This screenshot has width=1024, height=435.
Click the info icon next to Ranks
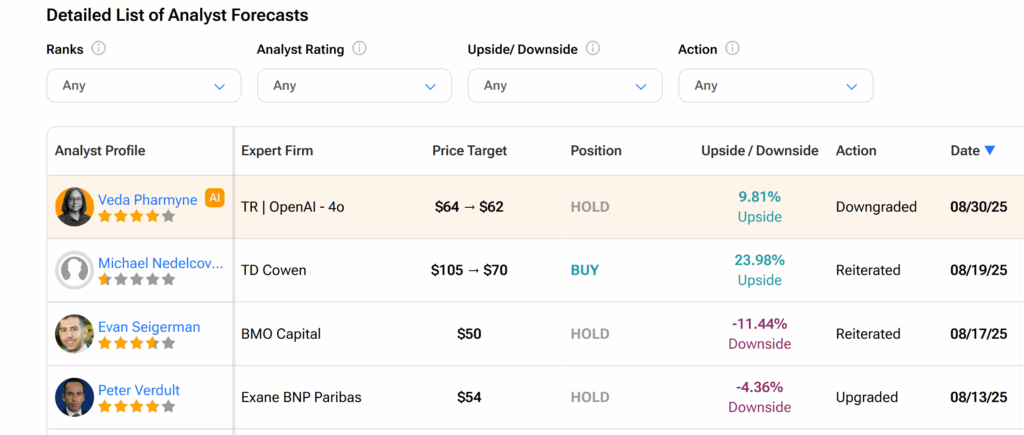click(99, 49)
